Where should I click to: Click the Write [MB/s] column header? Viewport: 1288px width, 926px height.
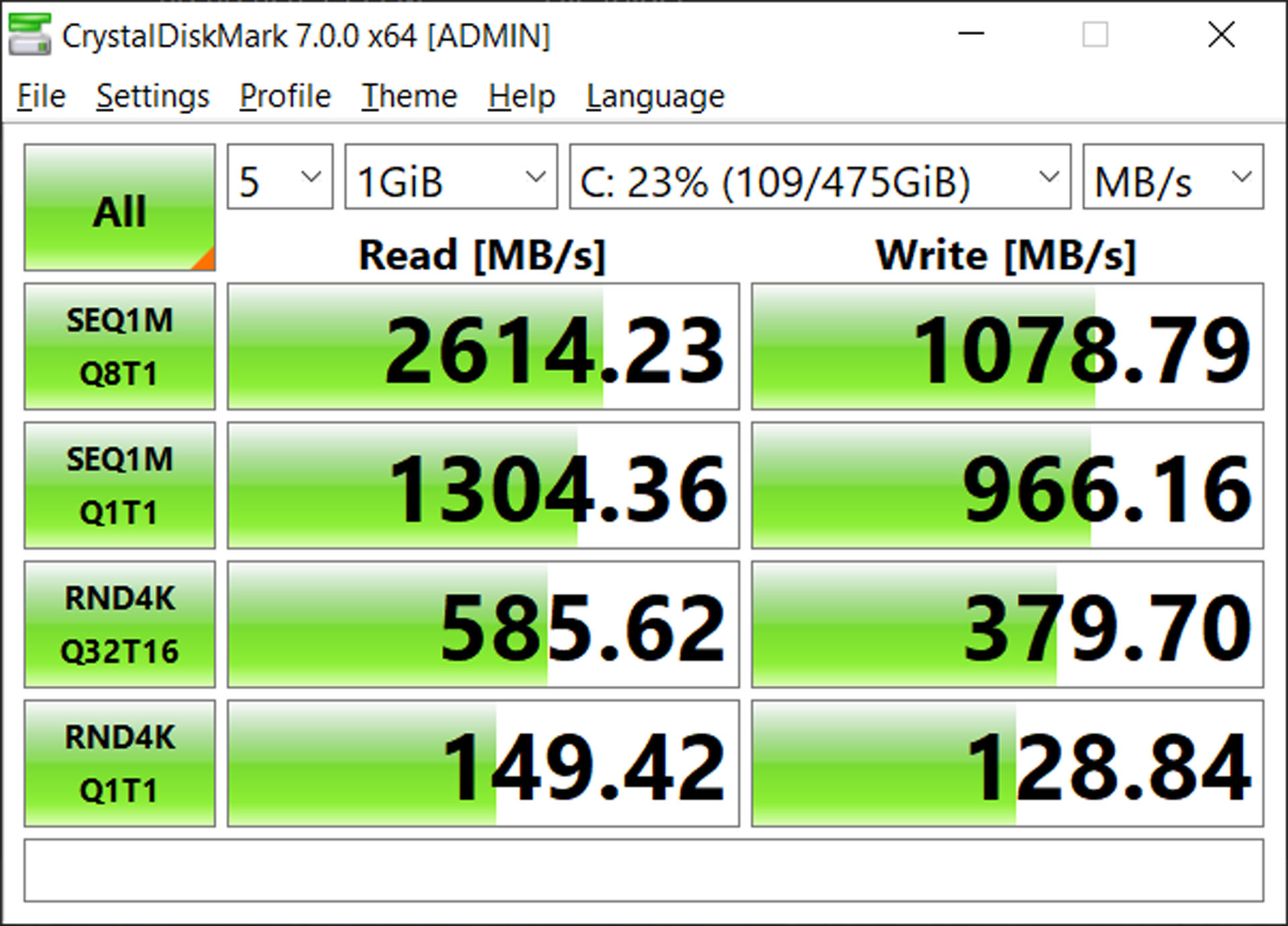[1006, 255]
